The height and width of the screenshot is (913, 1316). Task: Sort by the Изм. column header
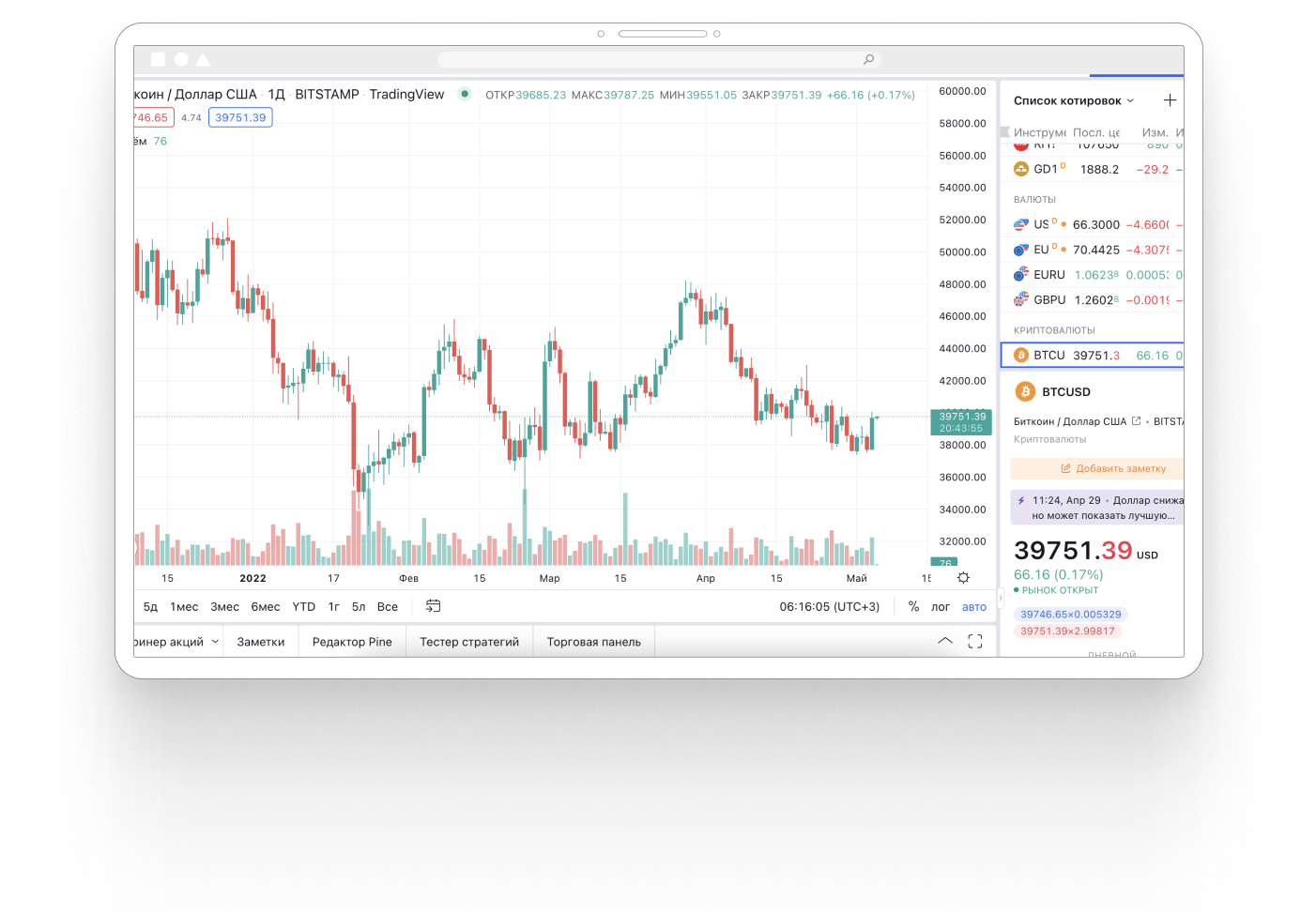1155,132
